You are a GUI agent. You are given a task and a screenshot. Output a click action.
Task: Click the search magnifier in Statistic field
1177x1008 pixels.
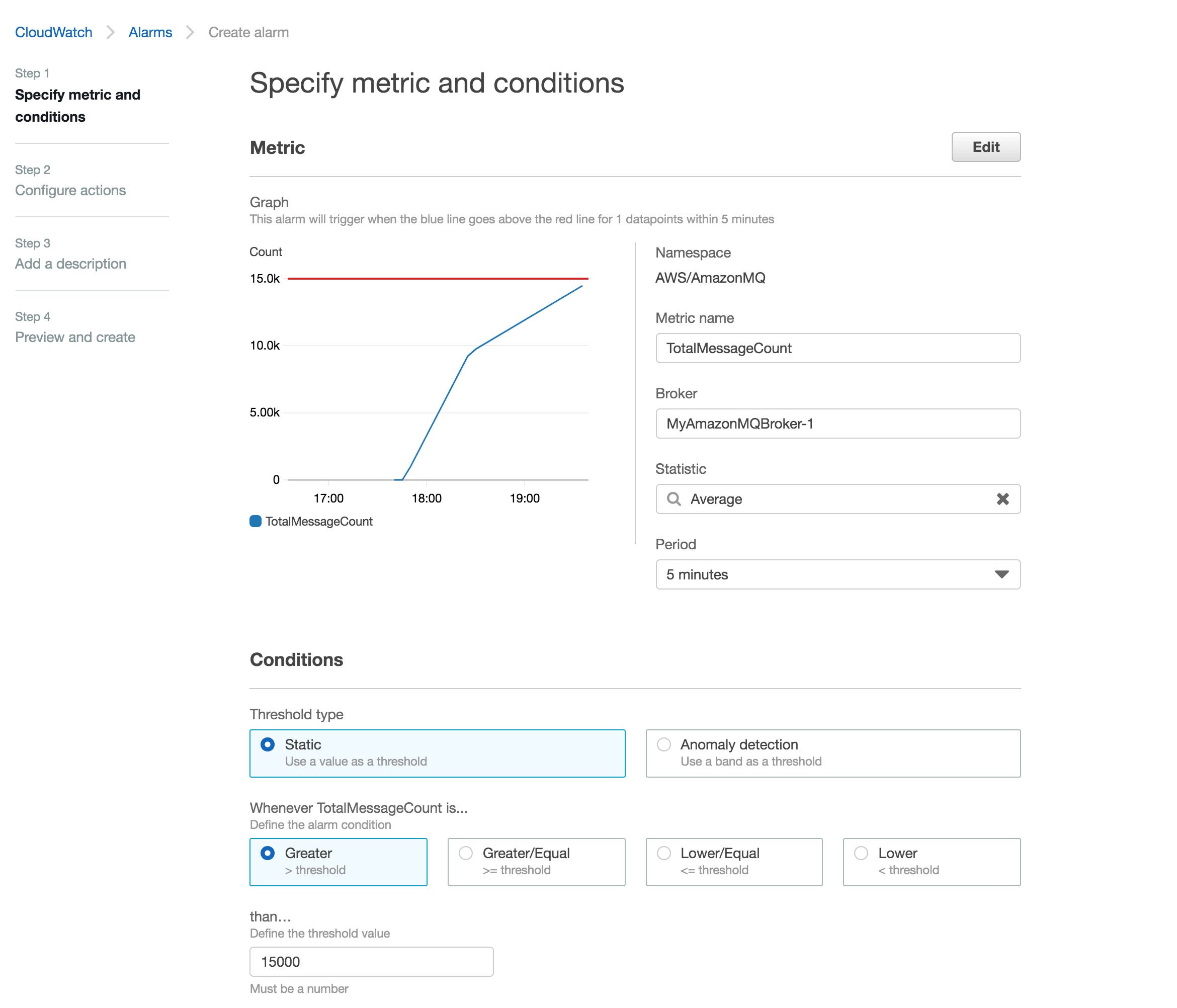tap(674, 499)
